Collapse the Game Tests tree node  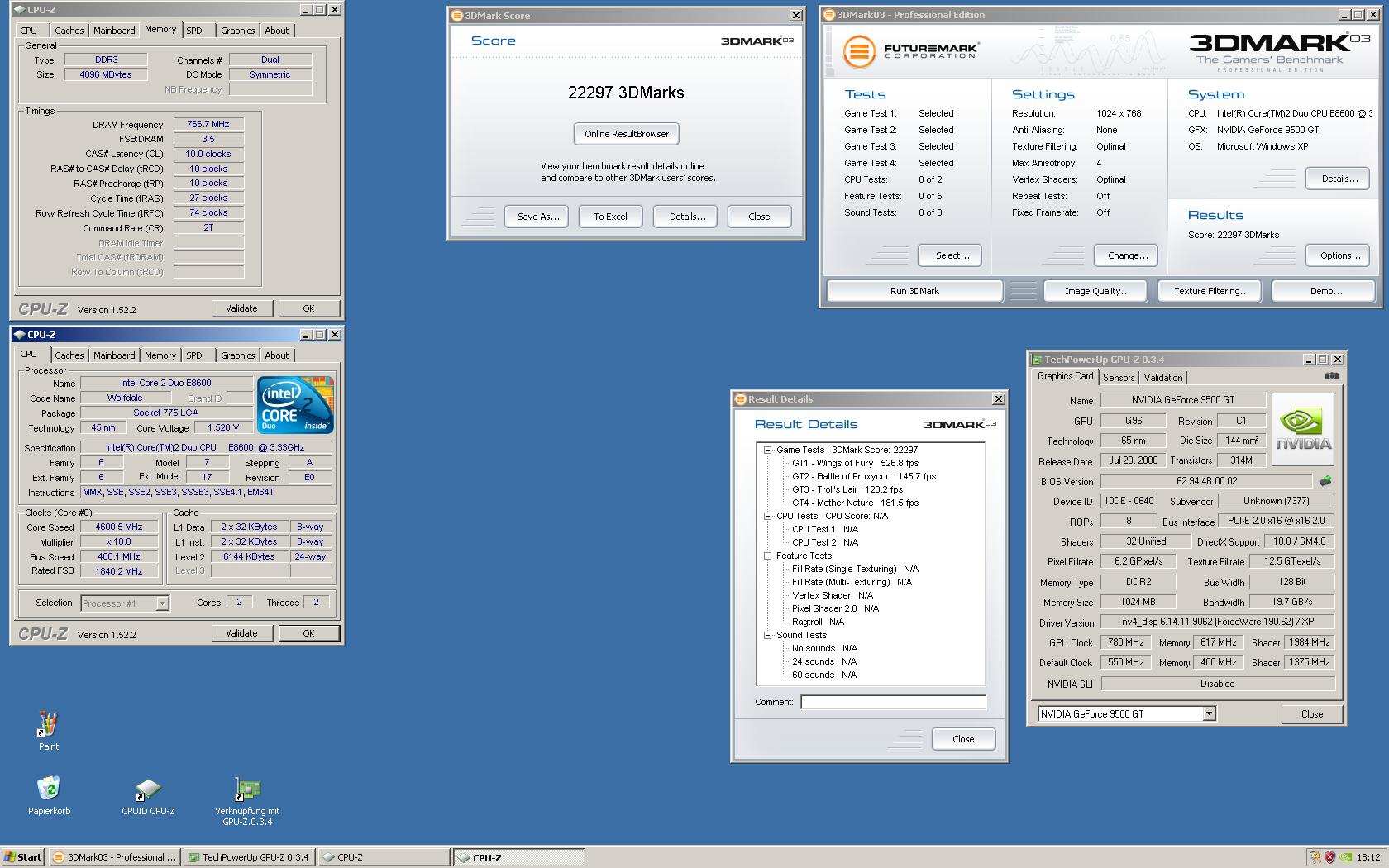click(x=767, y=451)
